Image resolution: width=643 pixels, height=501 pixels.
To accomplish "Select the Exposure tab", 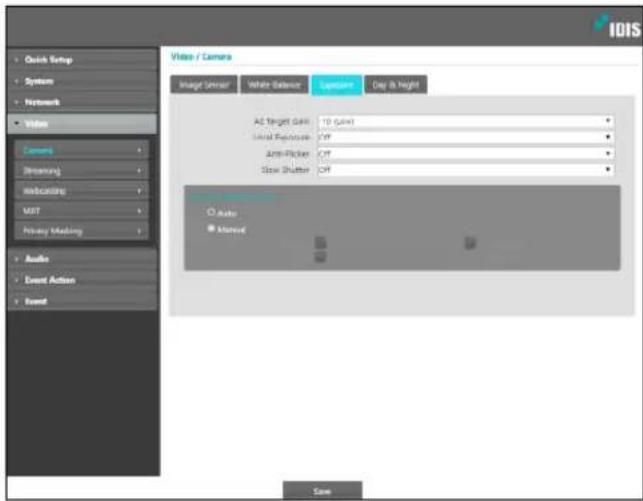I will (x=337, y=85).
